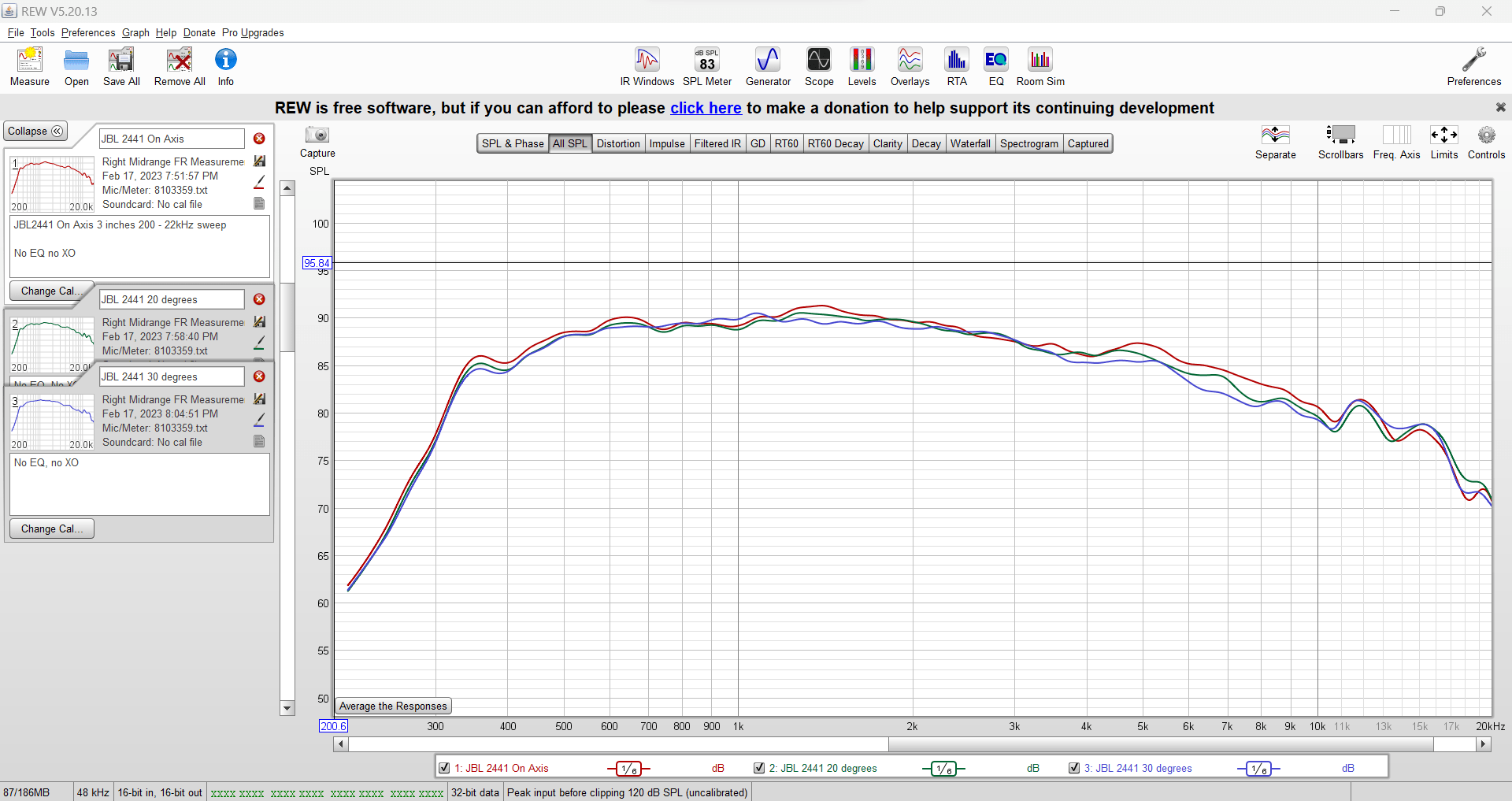Click the Freq. Axis icon
1512x801 pixels.
click(x=1397, y=142)
